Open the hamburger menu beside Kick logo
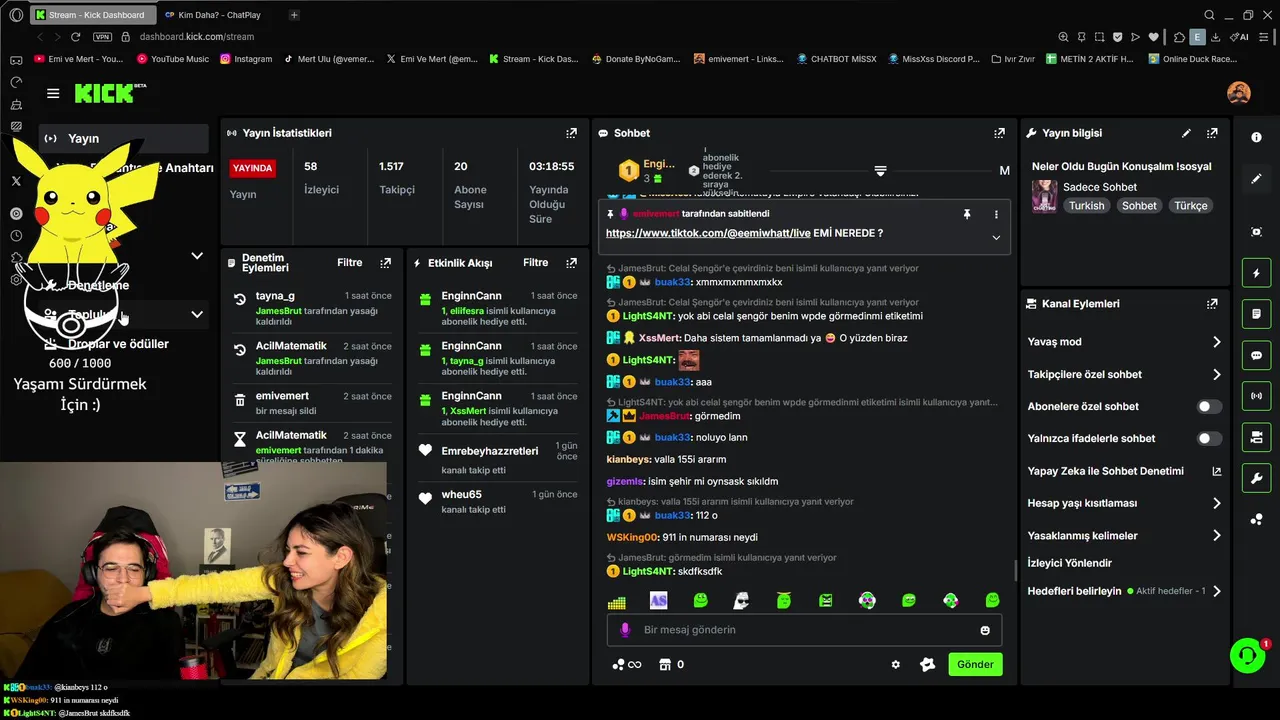Screen dimensions: 1280x720 point(53,93)
